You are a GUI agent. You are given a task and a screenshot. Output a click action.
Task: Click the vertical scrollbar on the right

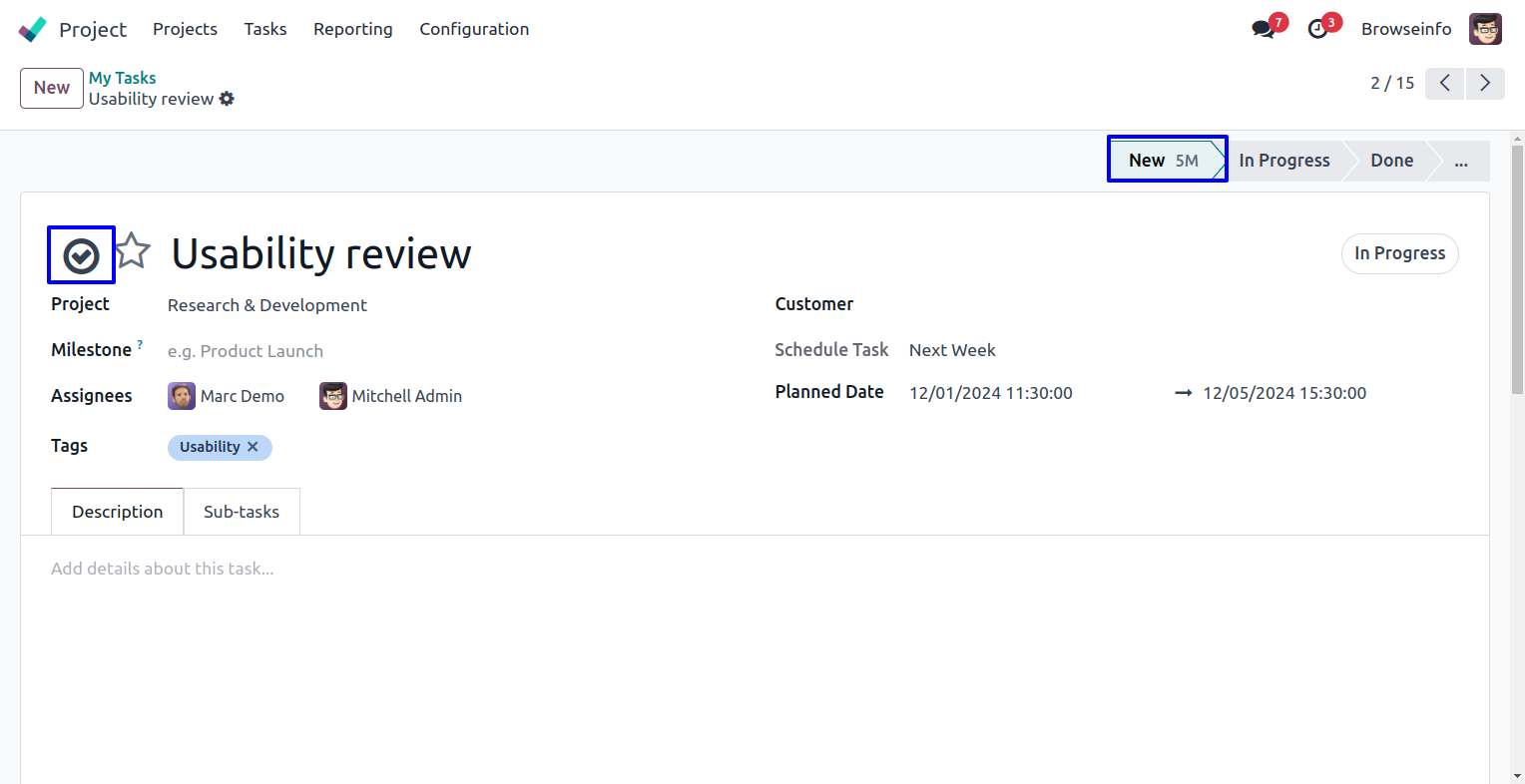(x=1517, y=269)
